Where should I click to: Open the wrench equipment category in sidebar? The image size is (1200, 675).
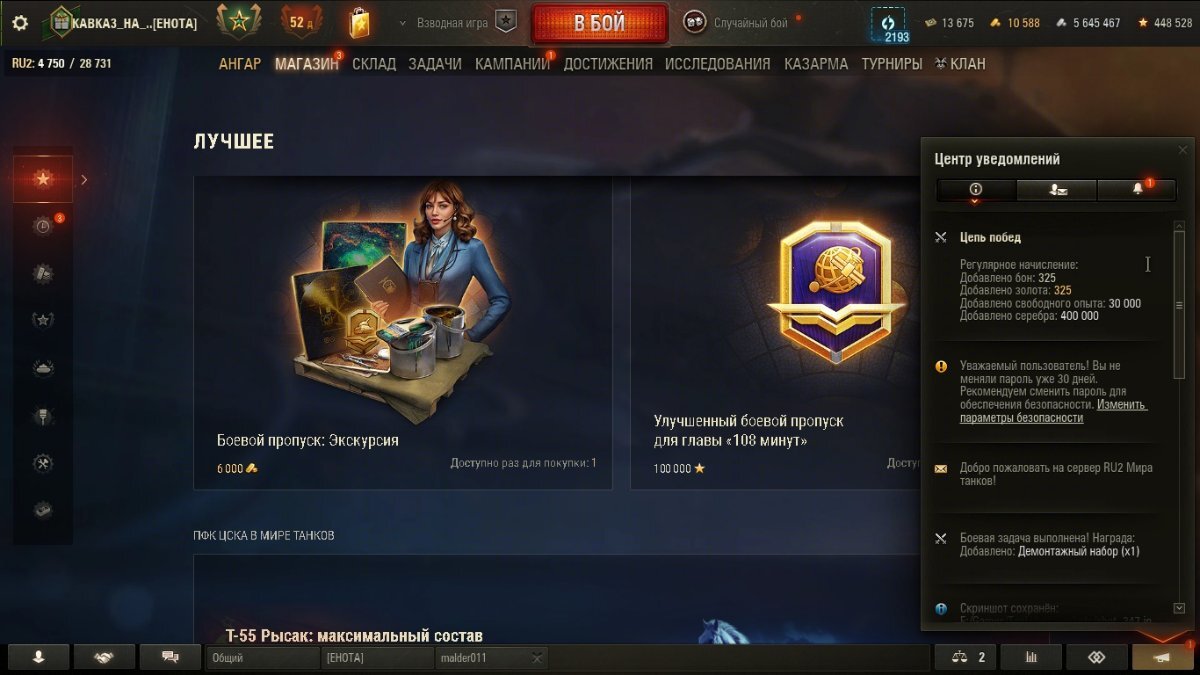[x=43, y=462]
